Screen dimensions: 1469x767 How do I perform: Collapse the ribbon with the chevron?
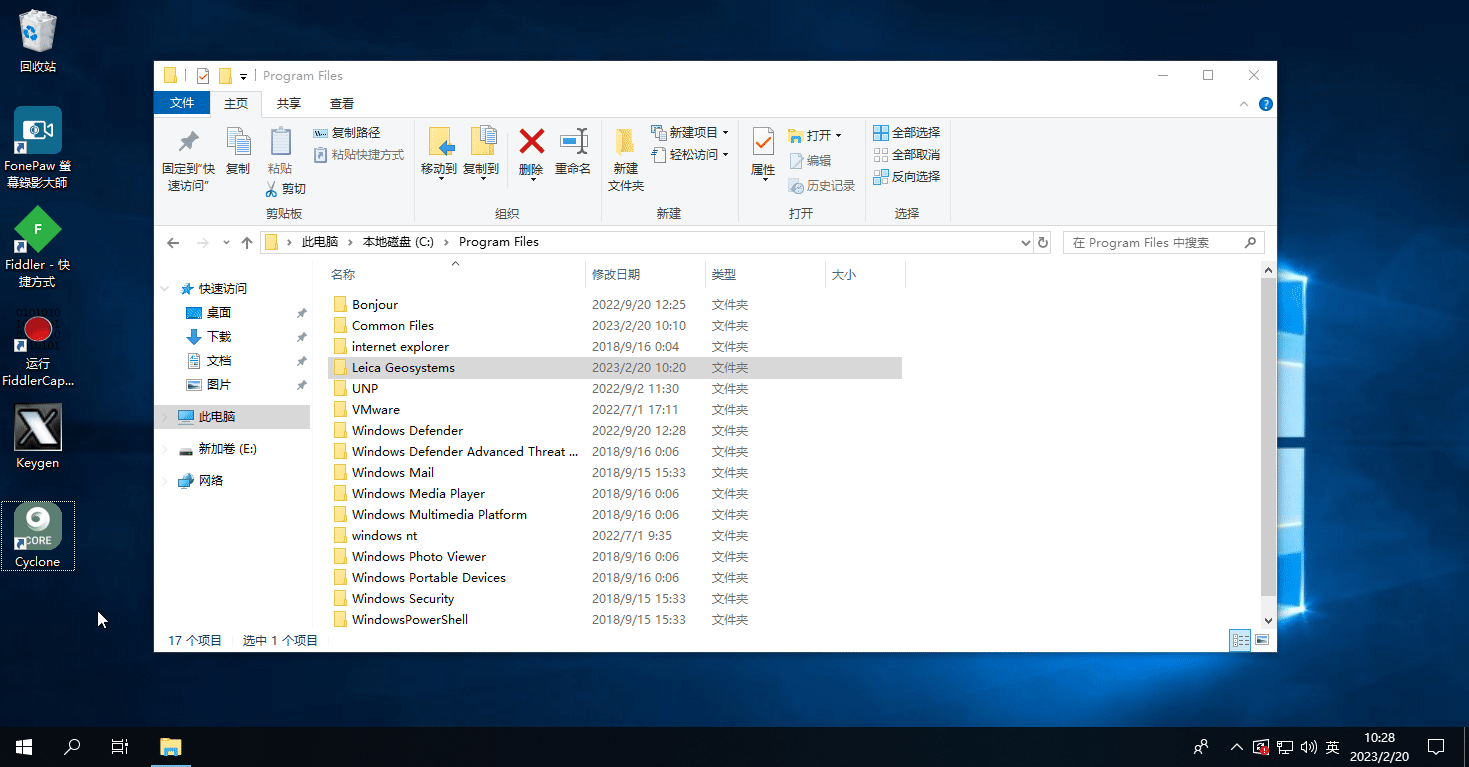point(1244,104)
